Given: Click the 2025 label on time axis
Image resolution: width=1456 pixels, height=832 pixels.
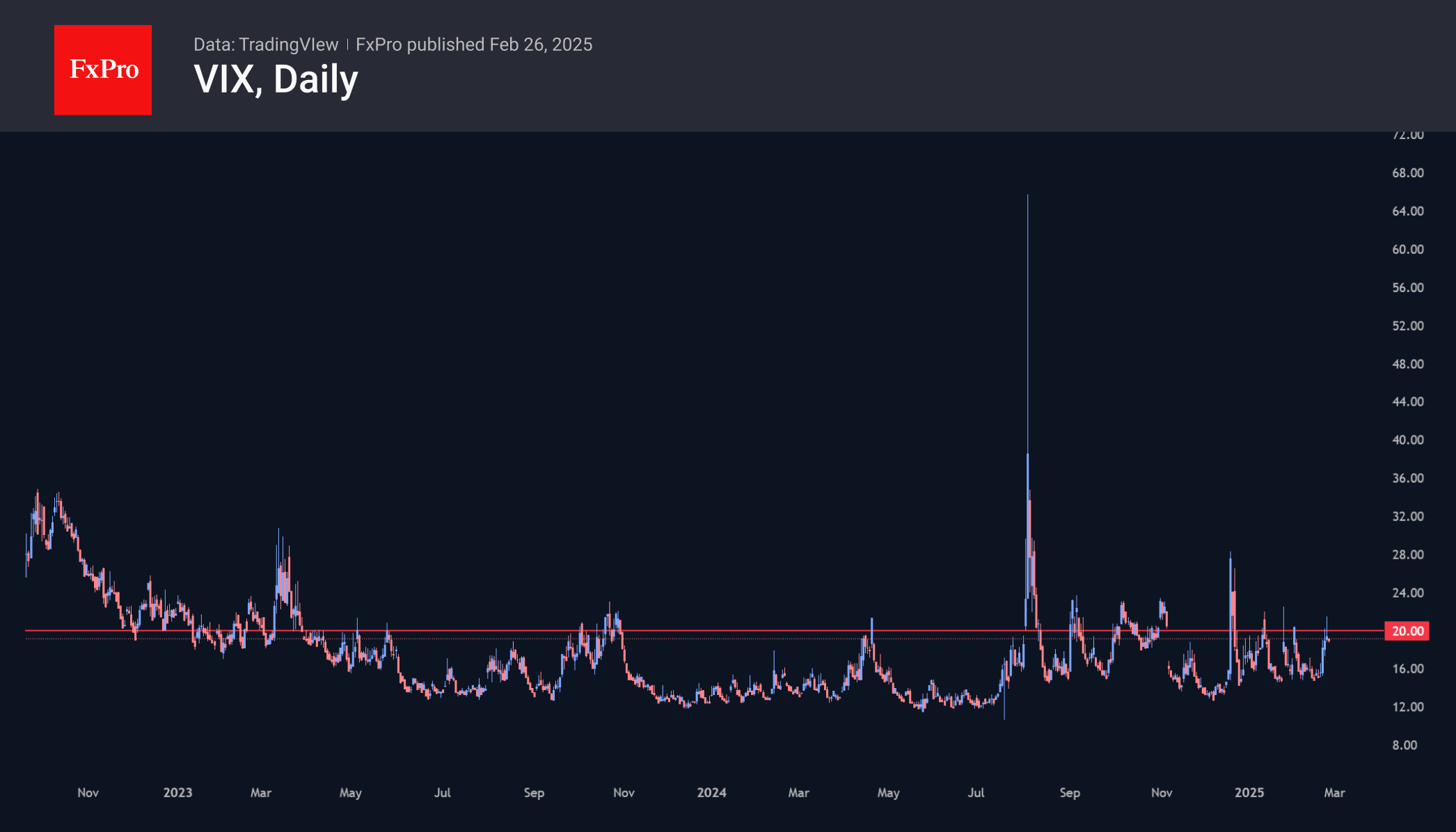Looking at the screenshot, I should [x=1249, y=792].
